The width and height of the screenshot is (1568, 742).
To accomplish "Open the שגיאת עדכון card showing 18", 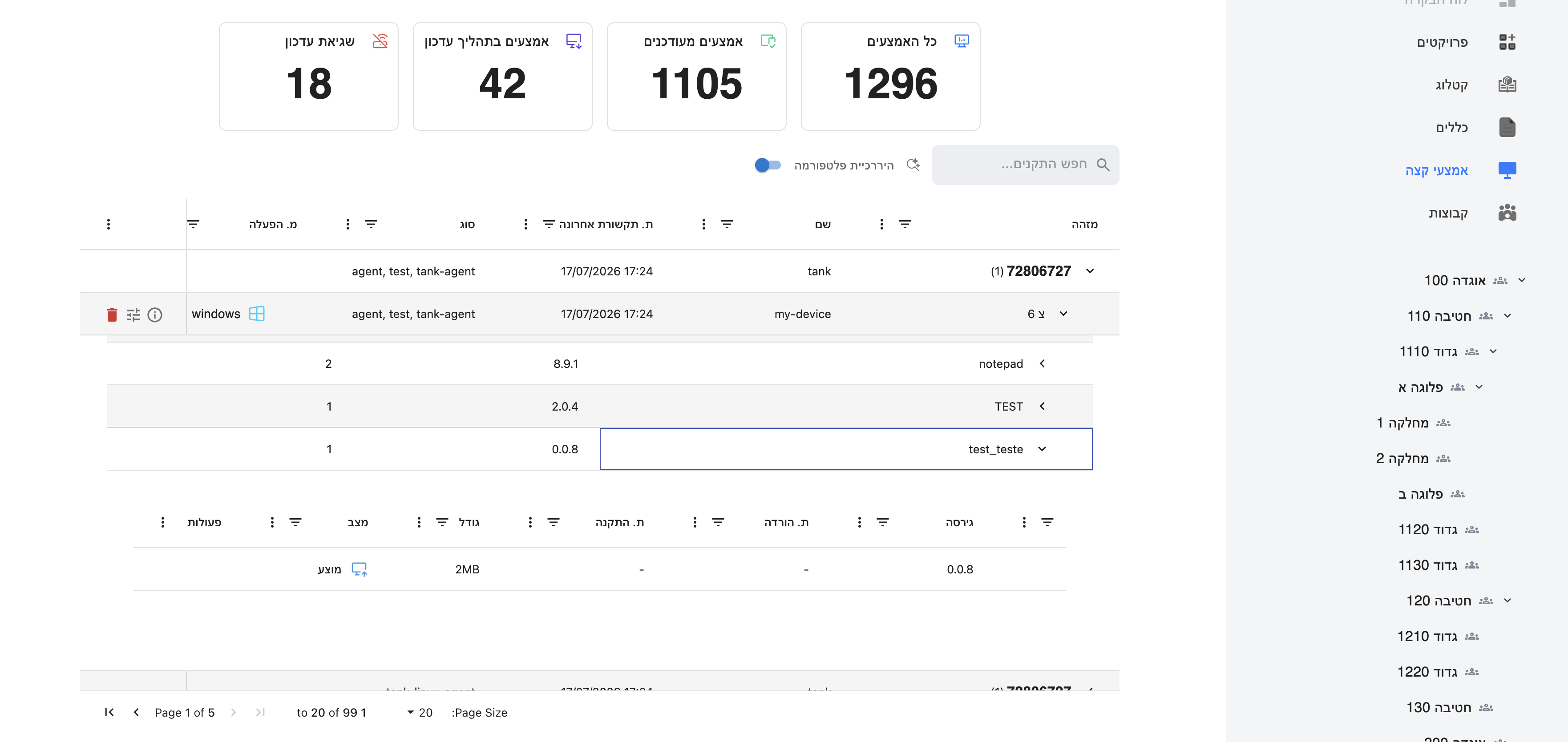I will [x=309, y=76].
